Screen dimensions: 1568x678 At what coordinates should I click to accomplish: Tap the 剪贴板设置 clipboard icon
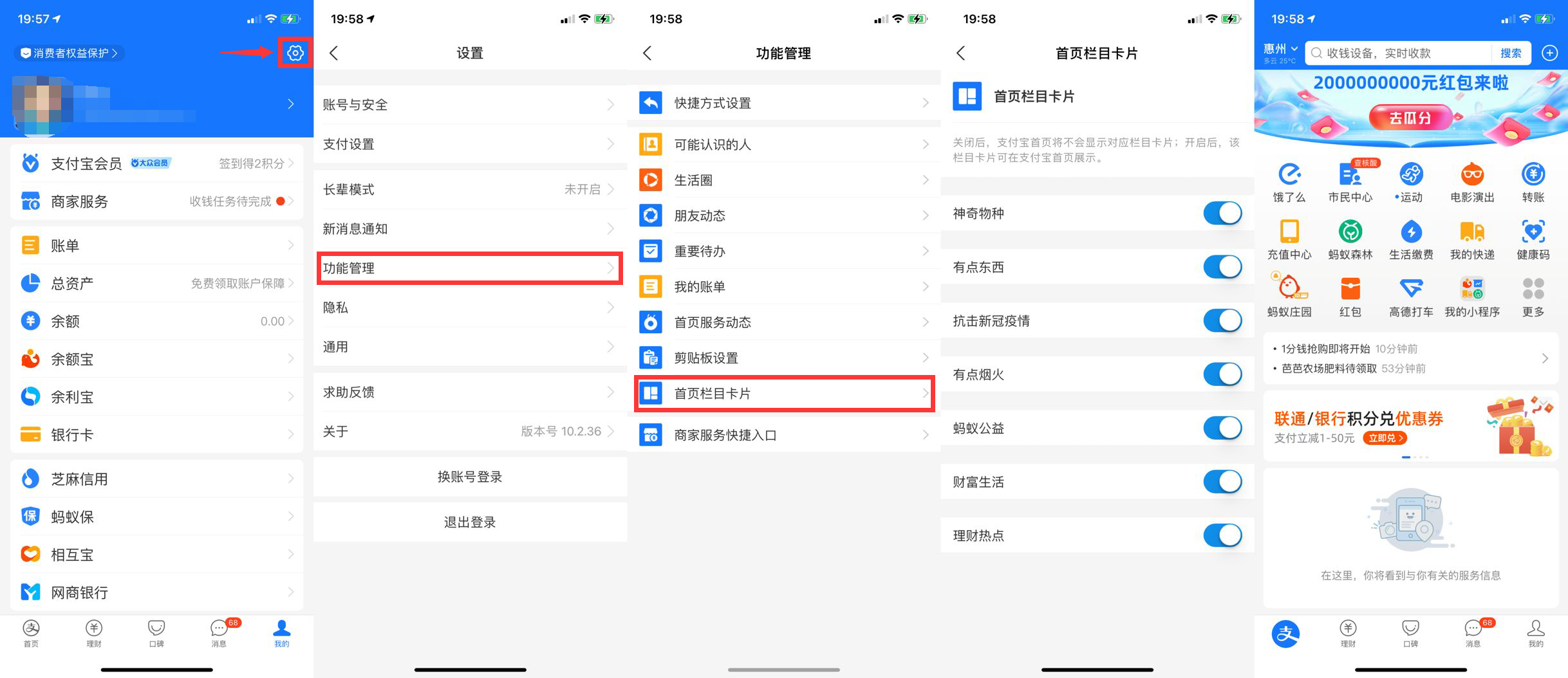pos(651,357)
